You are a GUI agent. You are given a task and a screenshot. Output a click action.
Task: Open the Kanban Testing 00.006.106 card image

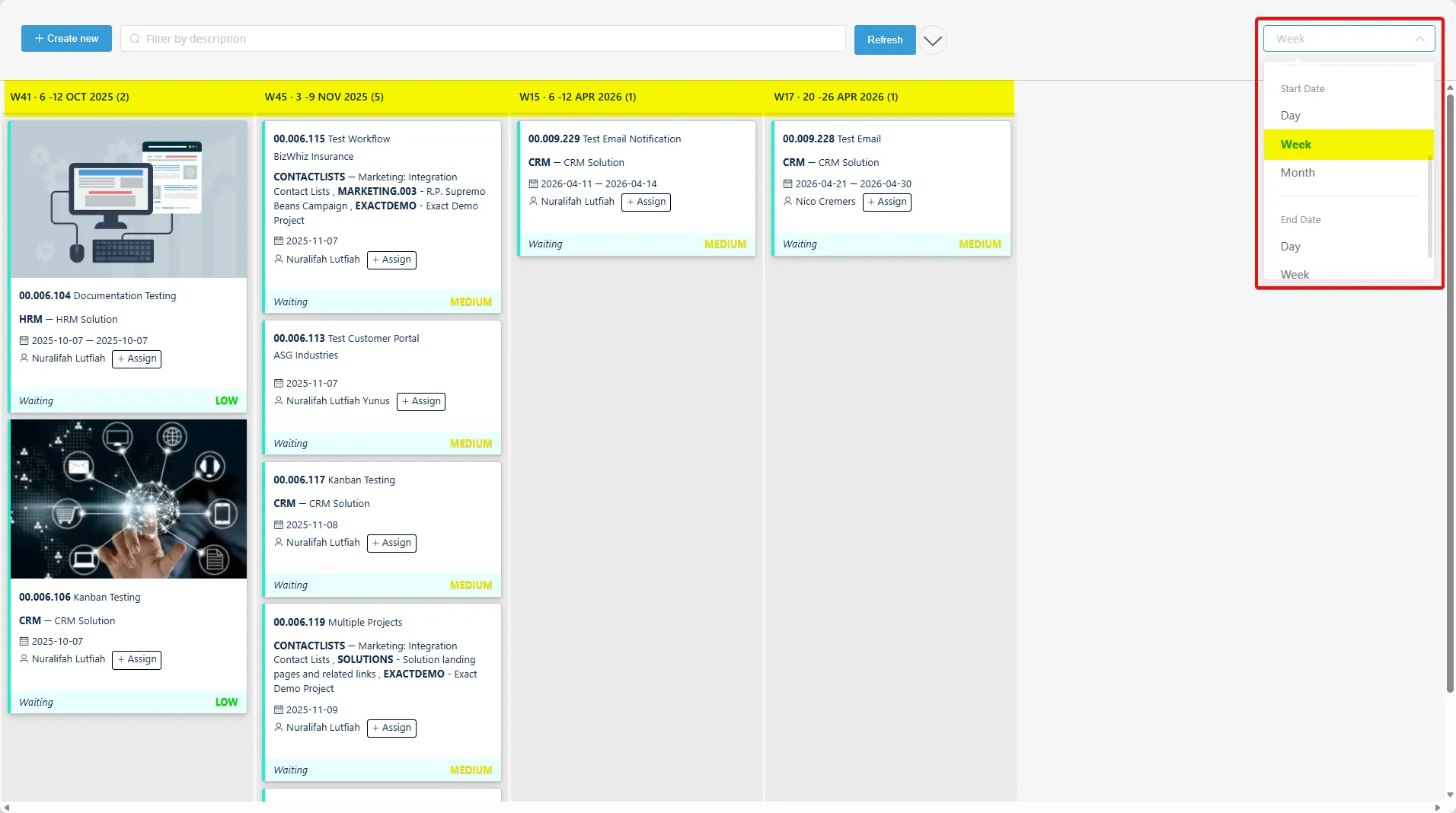pos(129,499)
